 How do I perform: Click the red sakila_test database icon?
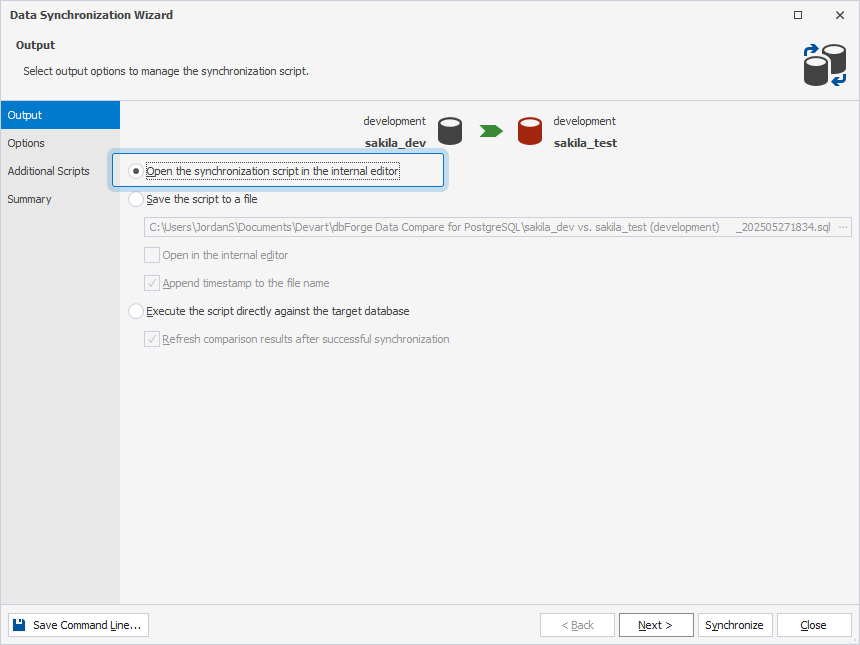[x=529, y=130]
